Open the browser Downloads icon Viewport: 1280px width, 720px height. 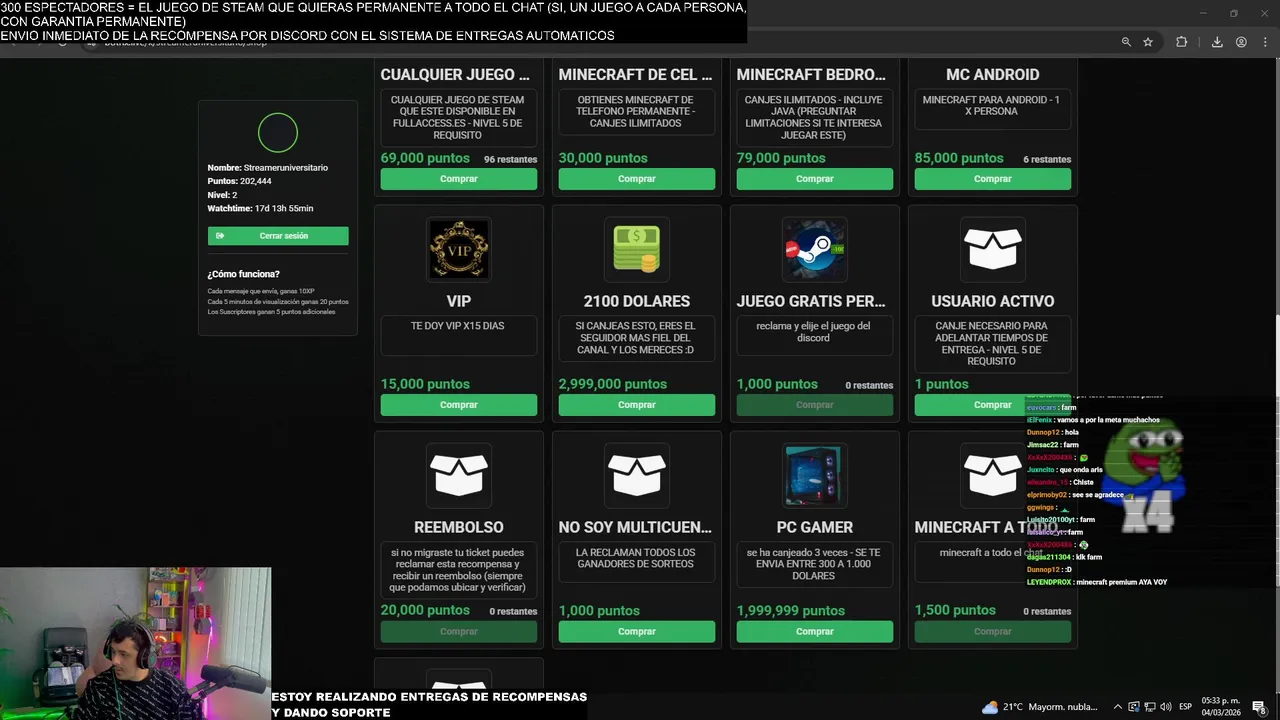[1217, 42]
